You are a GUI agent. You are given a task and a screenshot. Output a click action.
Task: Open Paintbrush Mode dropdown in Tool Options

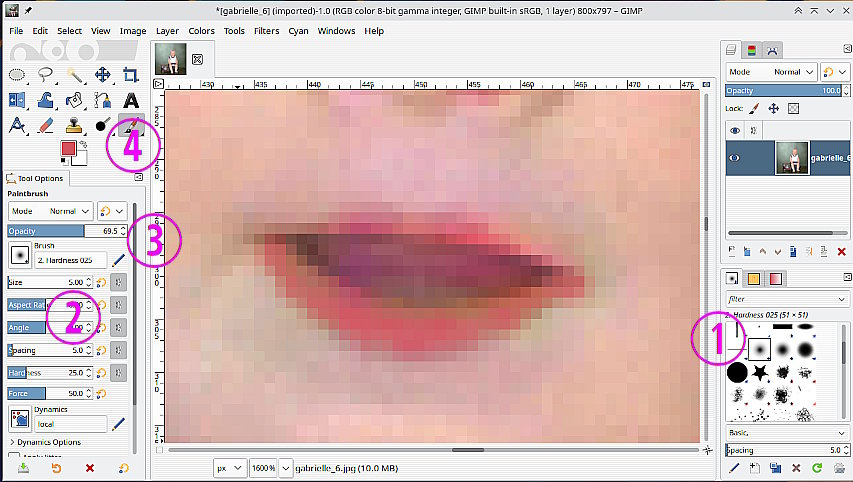pos(50,211)
